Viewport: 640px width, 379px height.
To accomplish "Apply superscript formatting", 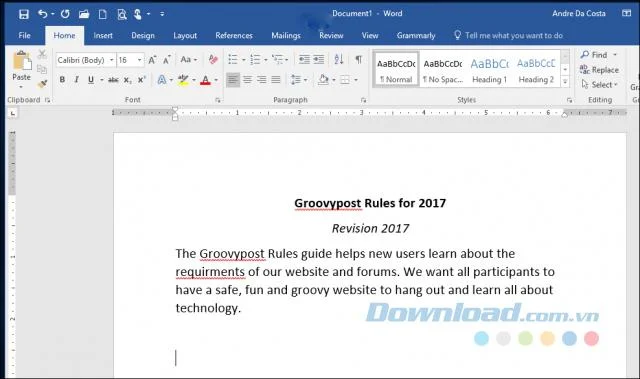I will [141, 80].
